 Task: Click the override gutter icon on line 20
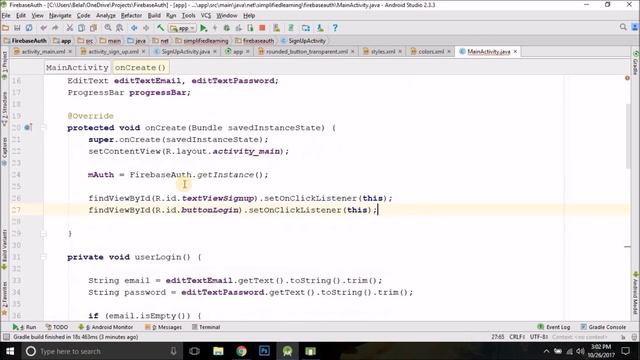28,128
